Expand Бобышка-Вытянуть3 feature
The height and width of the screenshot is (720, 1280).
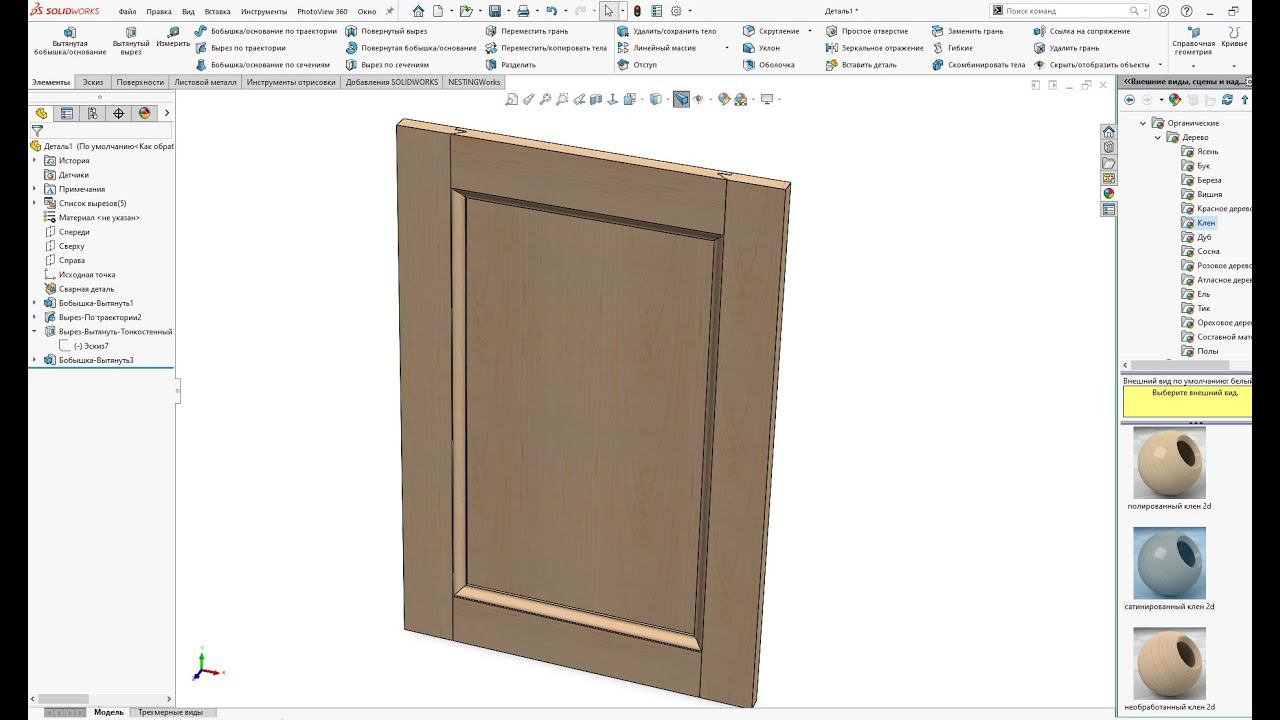pos(35,360)
